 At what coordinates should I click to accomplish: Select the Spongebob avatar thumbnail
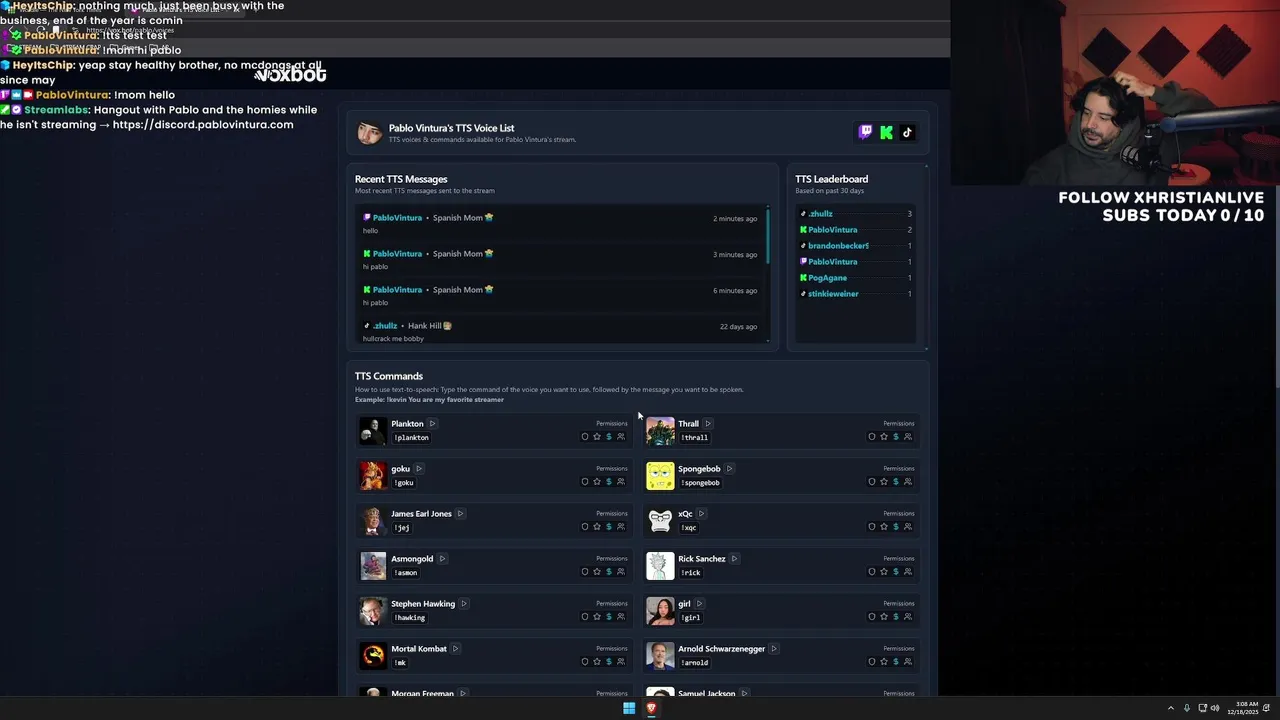point(660,476)
